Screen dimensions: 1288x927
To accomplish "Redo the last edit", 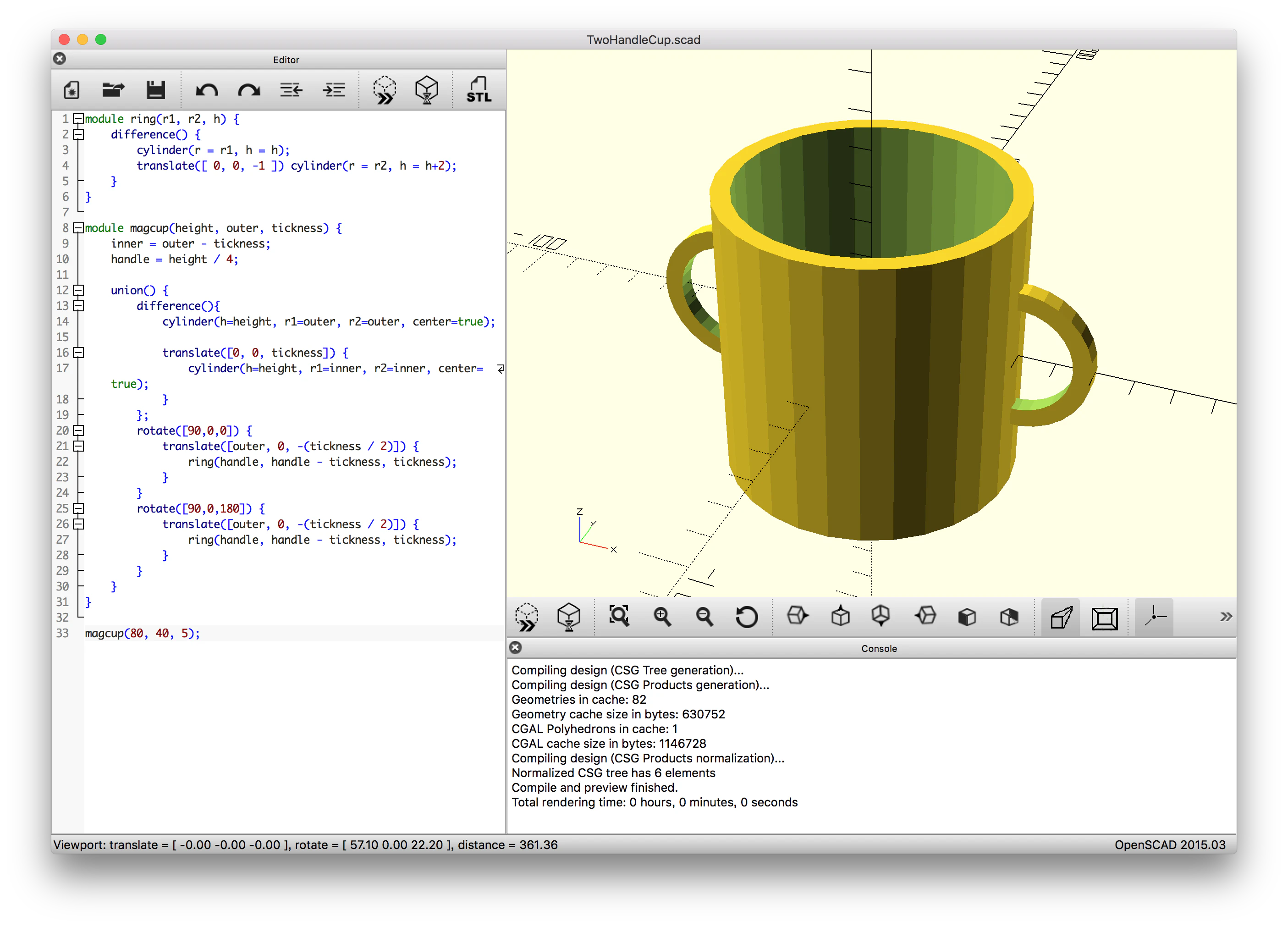I will [x=249, y=90].
